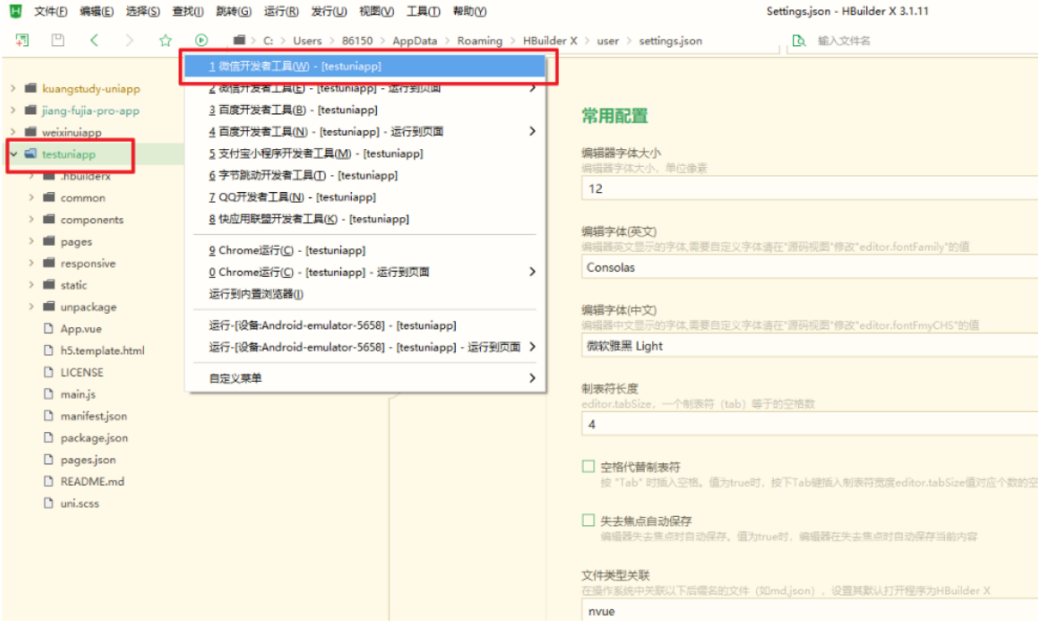This screenshot has height=621, width=1038.
Task: Select Chrome运行(C) - [testuniapp] entry
Action: point(365,250)
